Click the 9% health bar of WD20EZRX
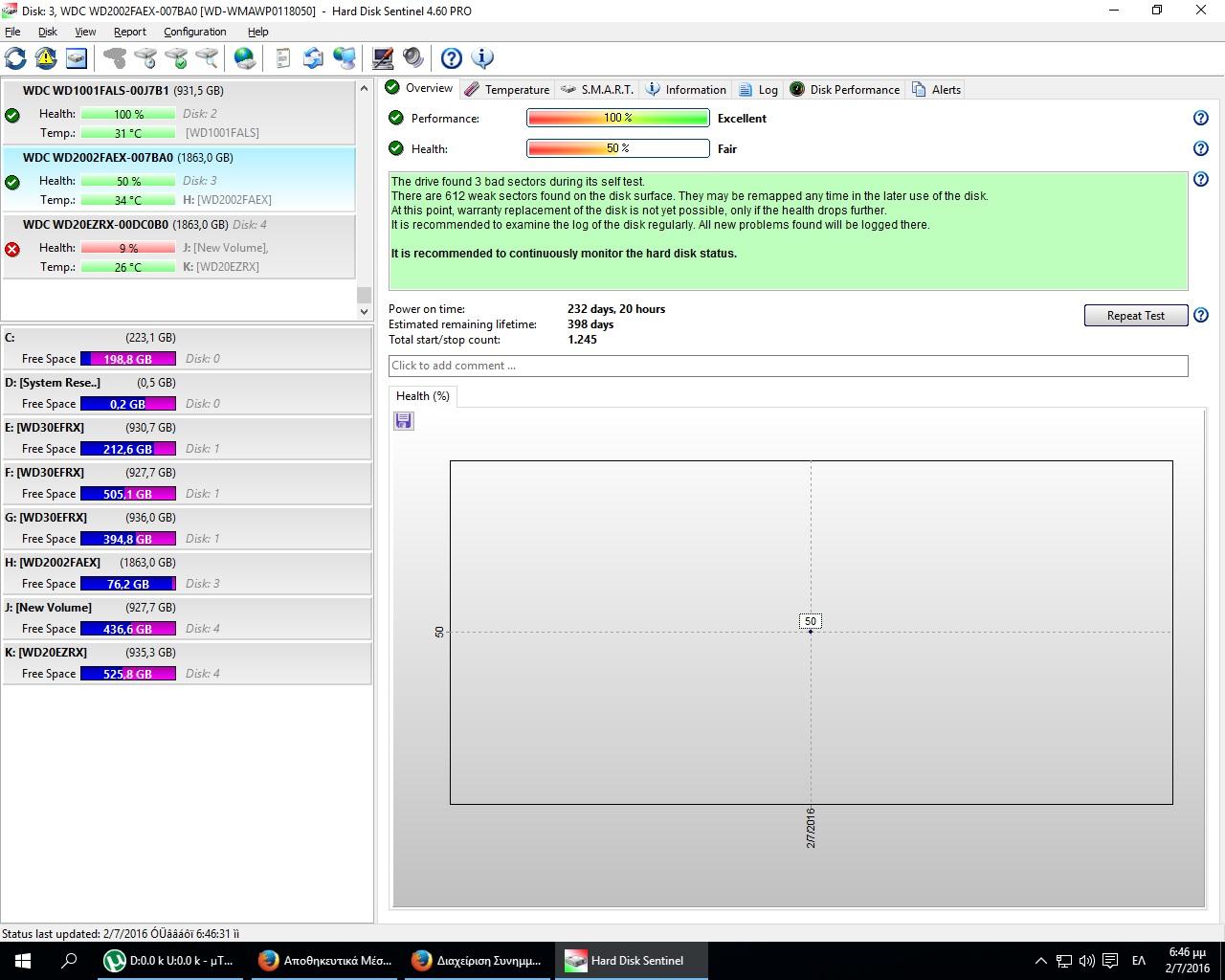This screenshot has height=980, width=1225. pyautogui.click(x=128, y=248)
